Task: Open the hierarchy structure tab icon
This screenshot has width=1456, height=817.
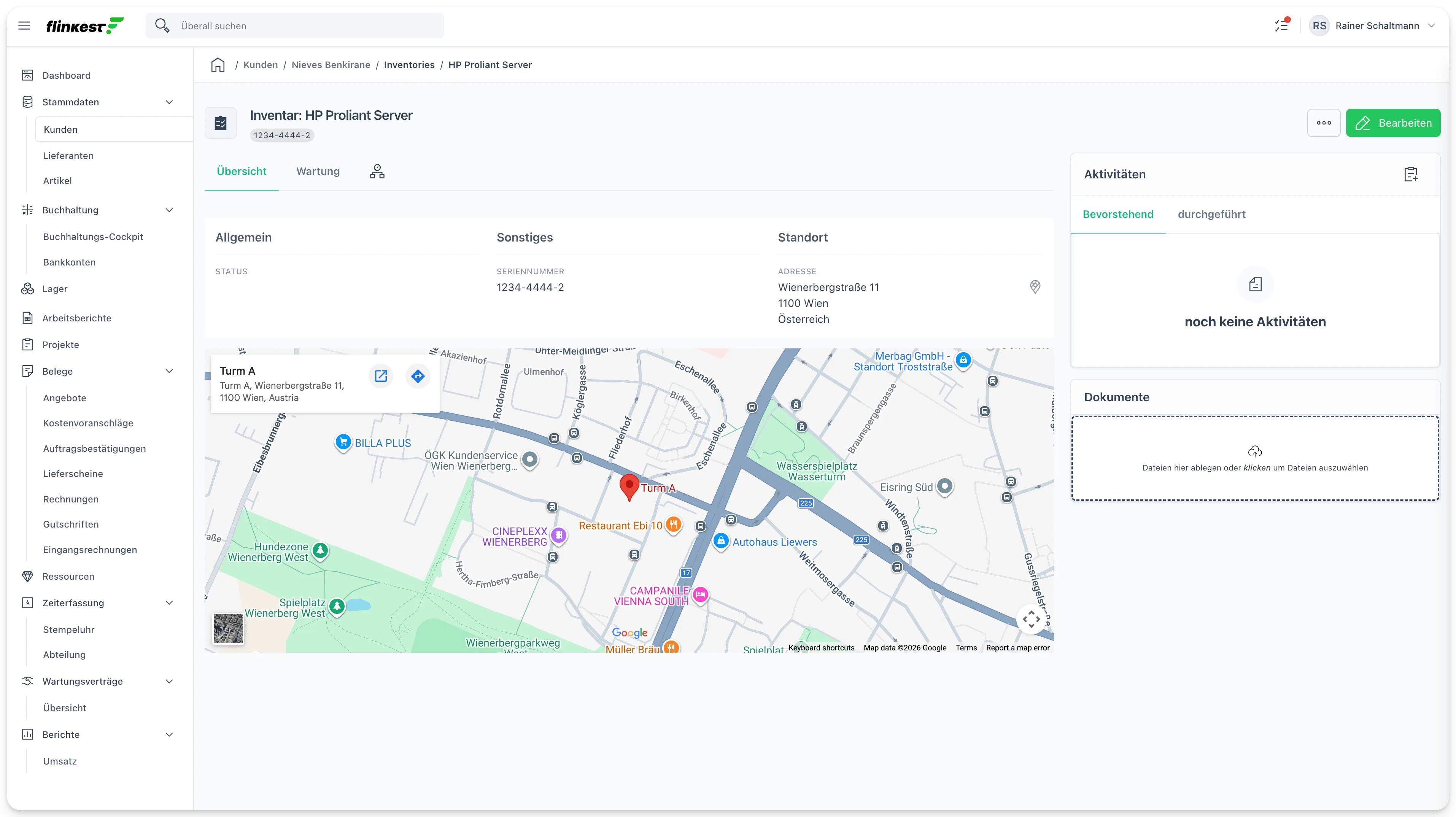Action: (x=377, y=171)
